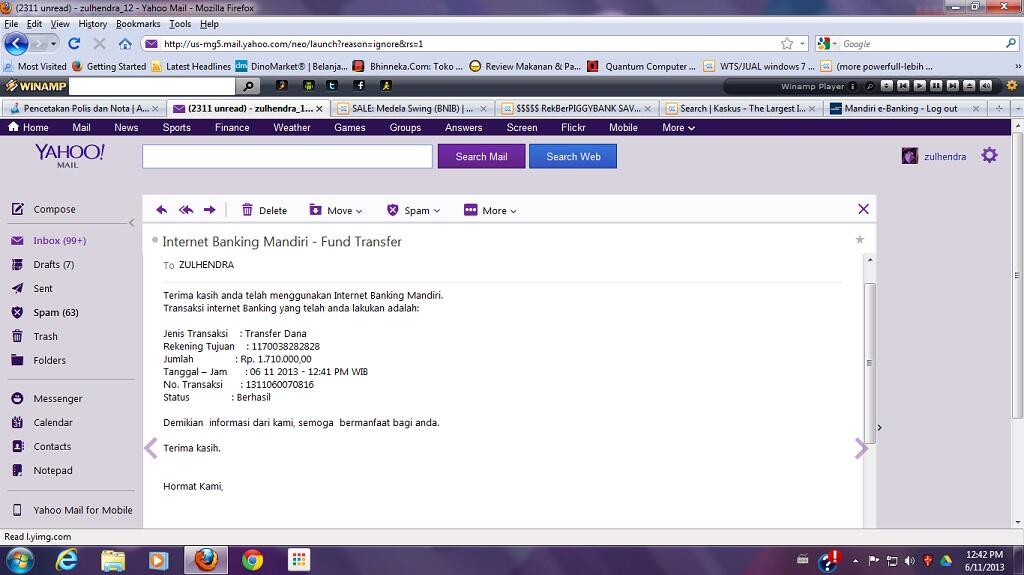Open the Spam dropdown
This screenshot has height=575, width=1024.
(x=413, y=210)
